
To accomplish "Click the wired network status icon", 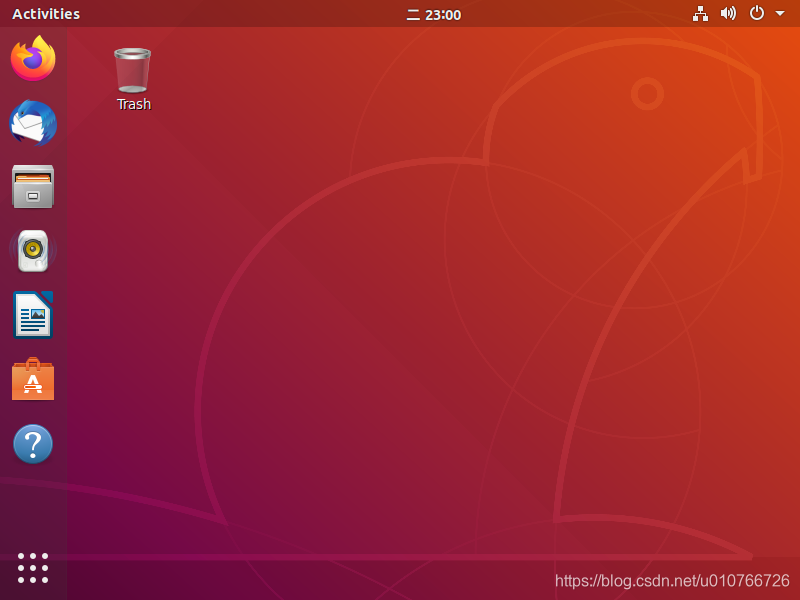I will point(700,14).
